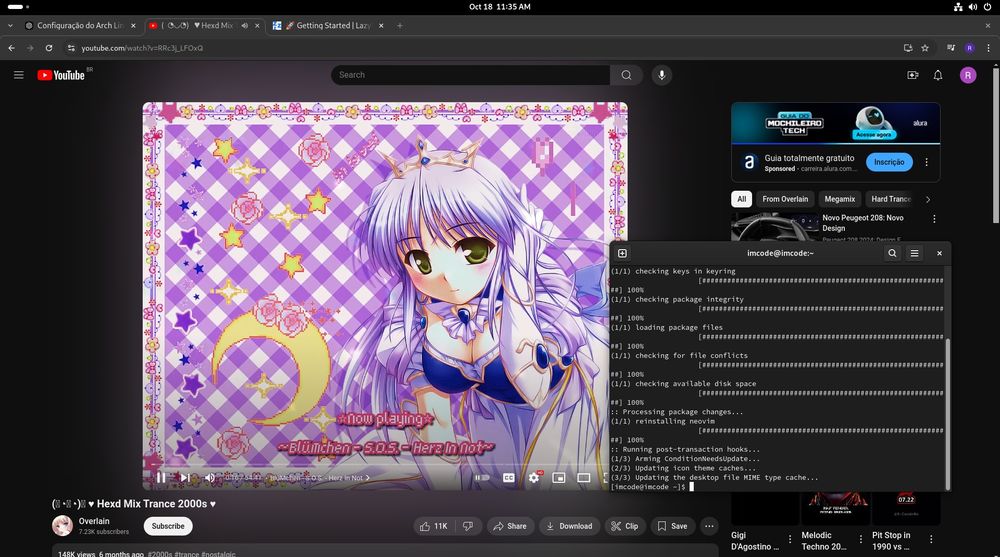Select the All filter chip
1000x557 pixels.
(742, 199)
